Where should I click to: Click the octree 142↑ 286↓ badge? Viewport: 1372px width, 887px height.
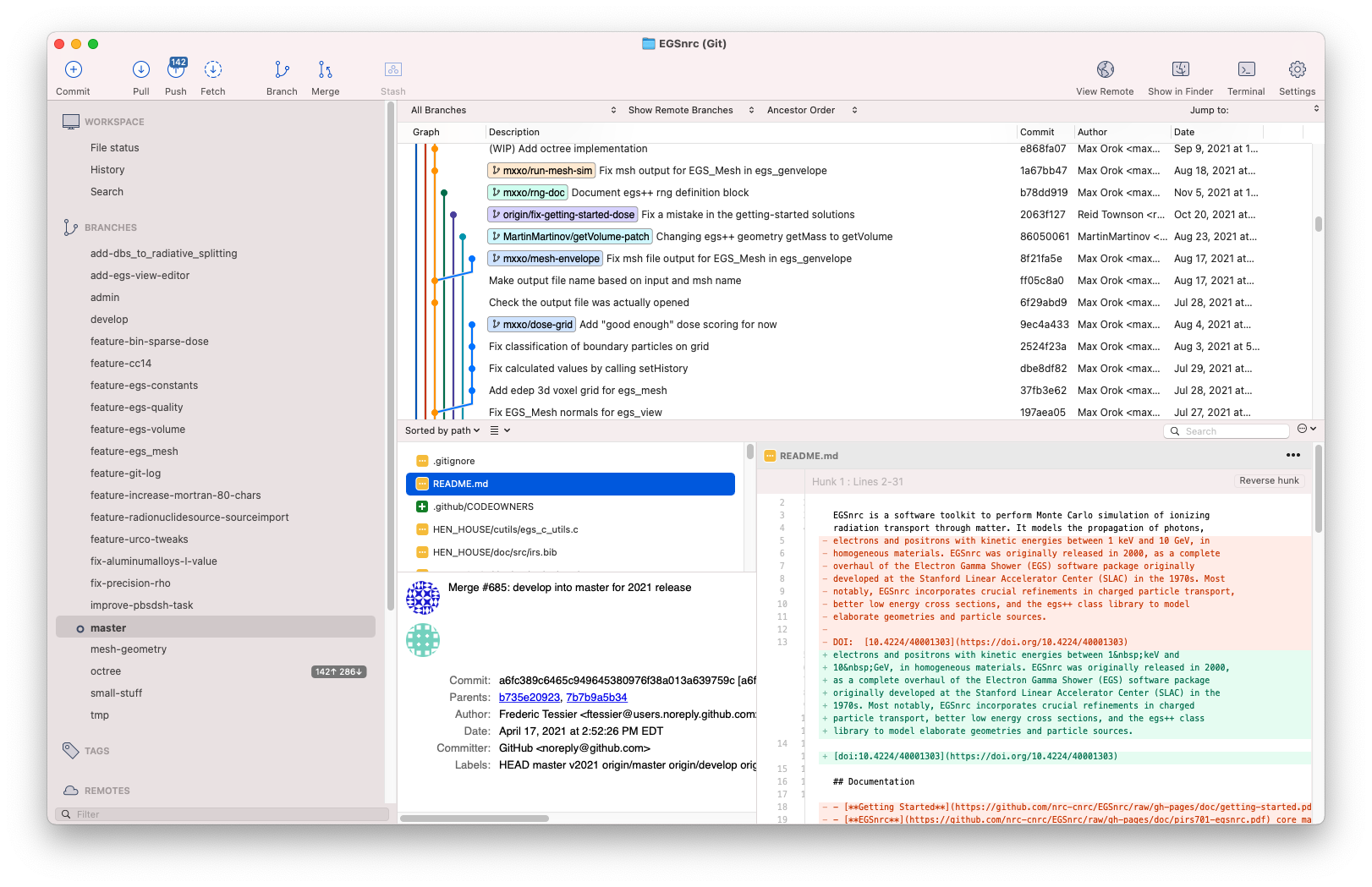point(339,672)
